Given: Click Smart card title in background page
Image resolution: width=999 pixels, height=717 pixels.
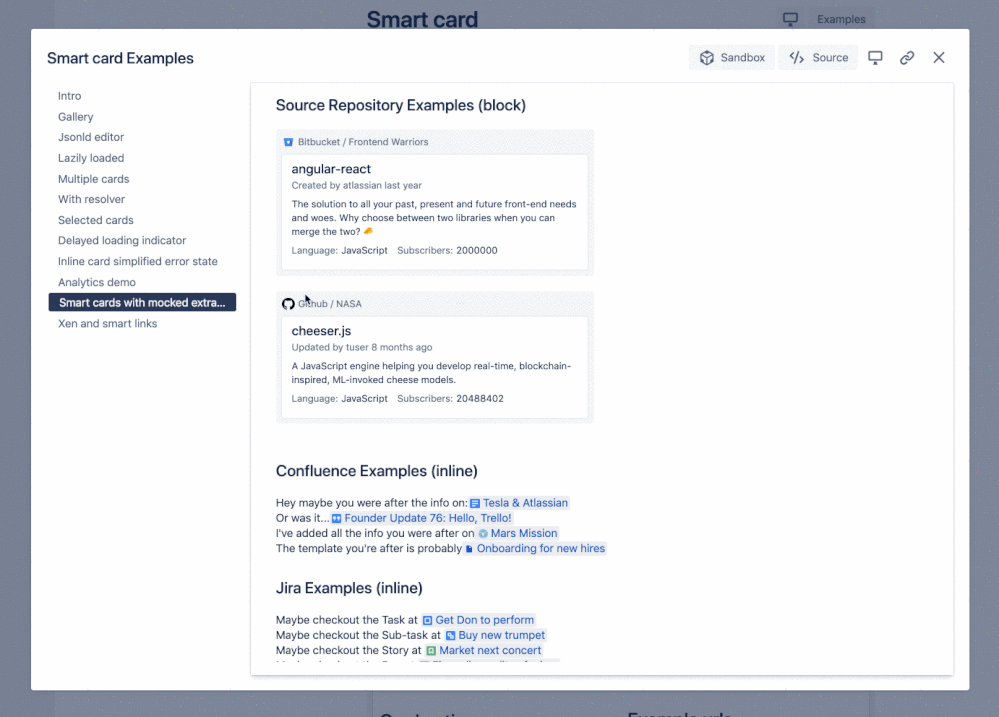Looking at the screenshot, I should (422, 19).
